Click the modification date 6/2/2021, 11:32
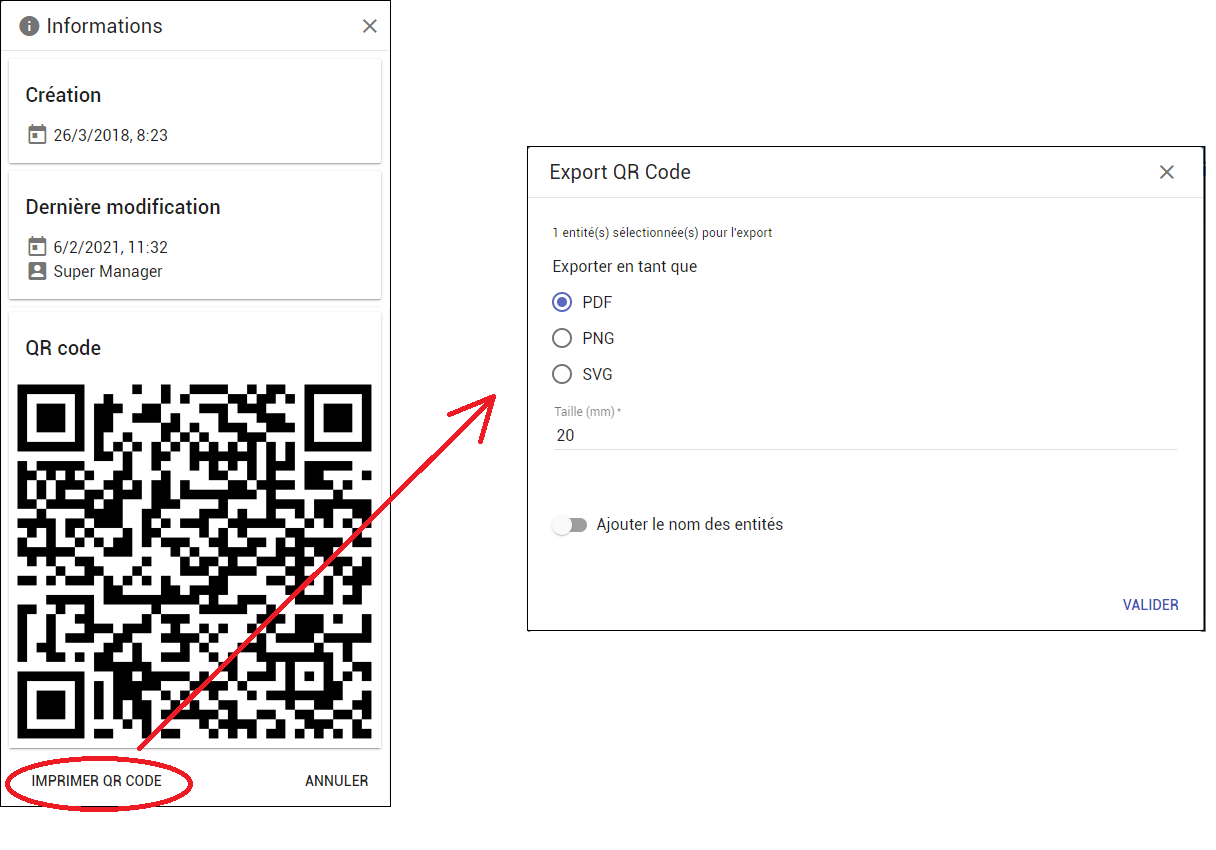 pyautogui.click(x=111, y=247)
